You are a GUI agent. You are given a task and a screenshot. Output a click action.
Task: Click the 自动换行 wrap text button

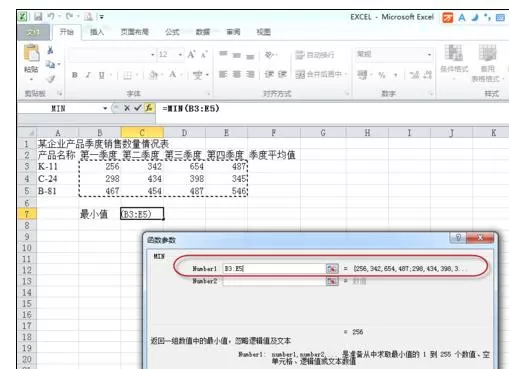point(315,55)
